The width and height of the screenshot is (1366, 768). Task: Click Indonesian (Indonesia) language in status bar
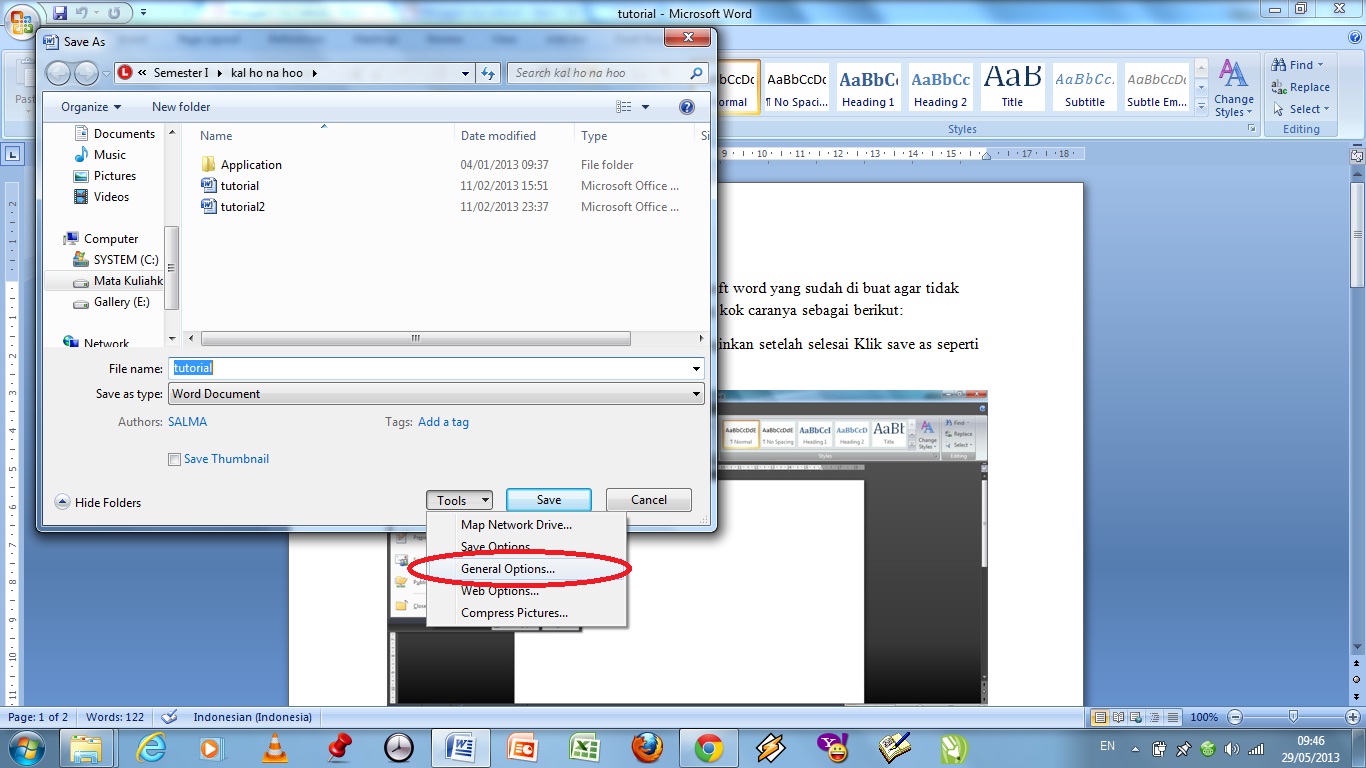point(252,717)
